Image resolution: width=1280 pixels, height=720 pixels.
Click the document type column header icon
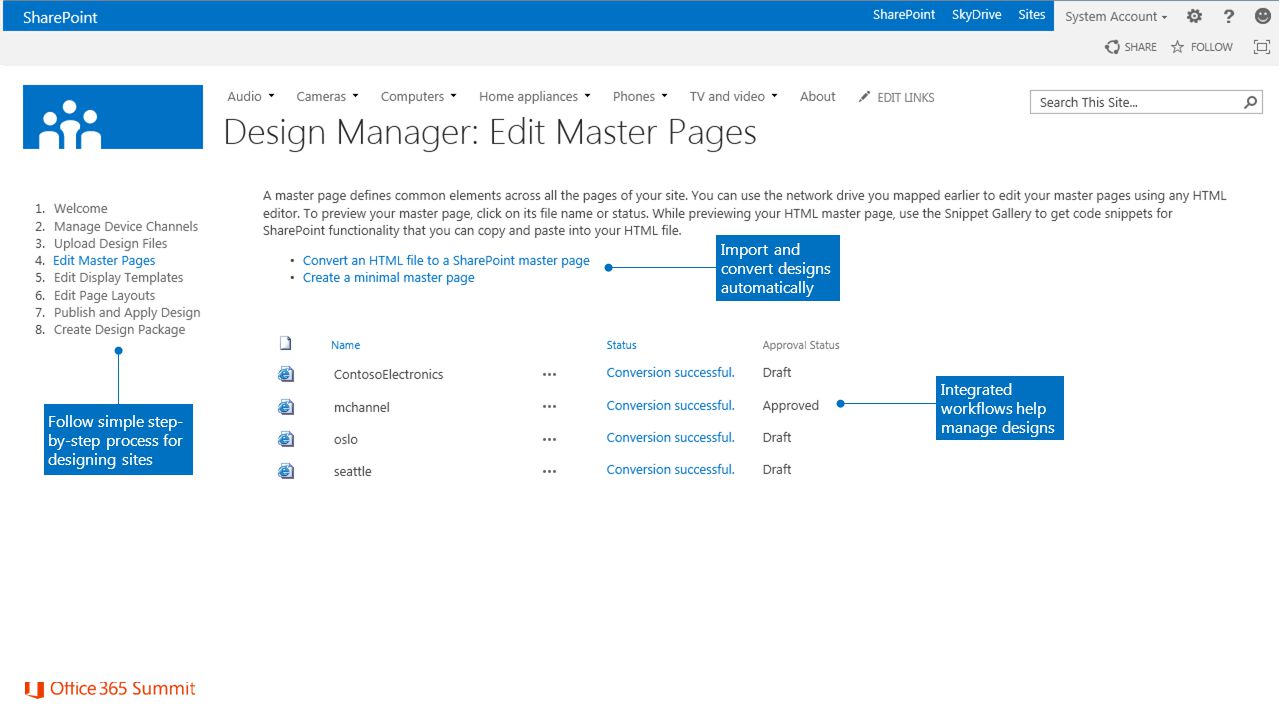coord(285,343)
